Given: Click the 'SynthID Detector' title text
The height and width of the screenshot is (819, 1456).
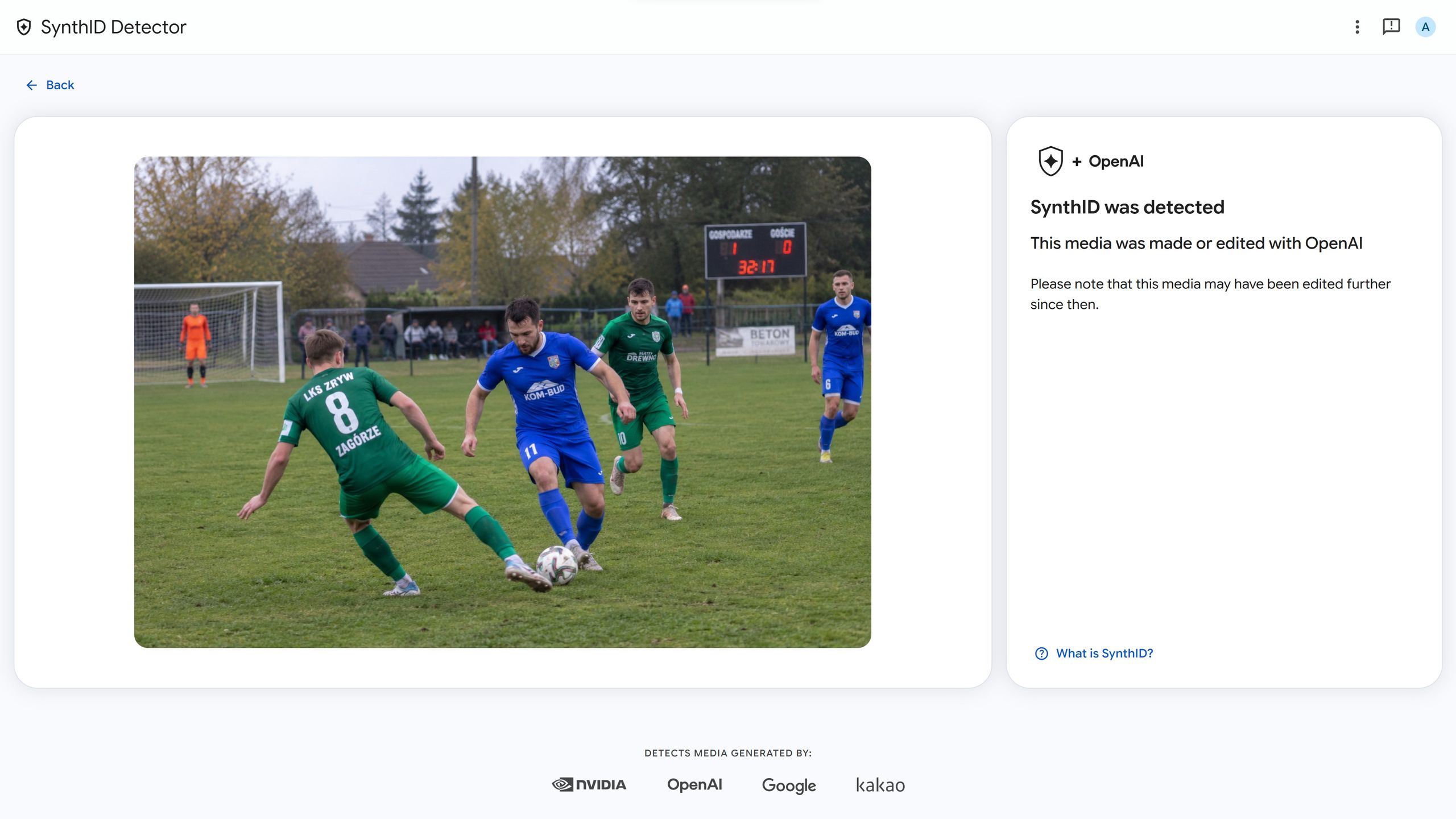Looking at the screenshot, I should 114,27.
